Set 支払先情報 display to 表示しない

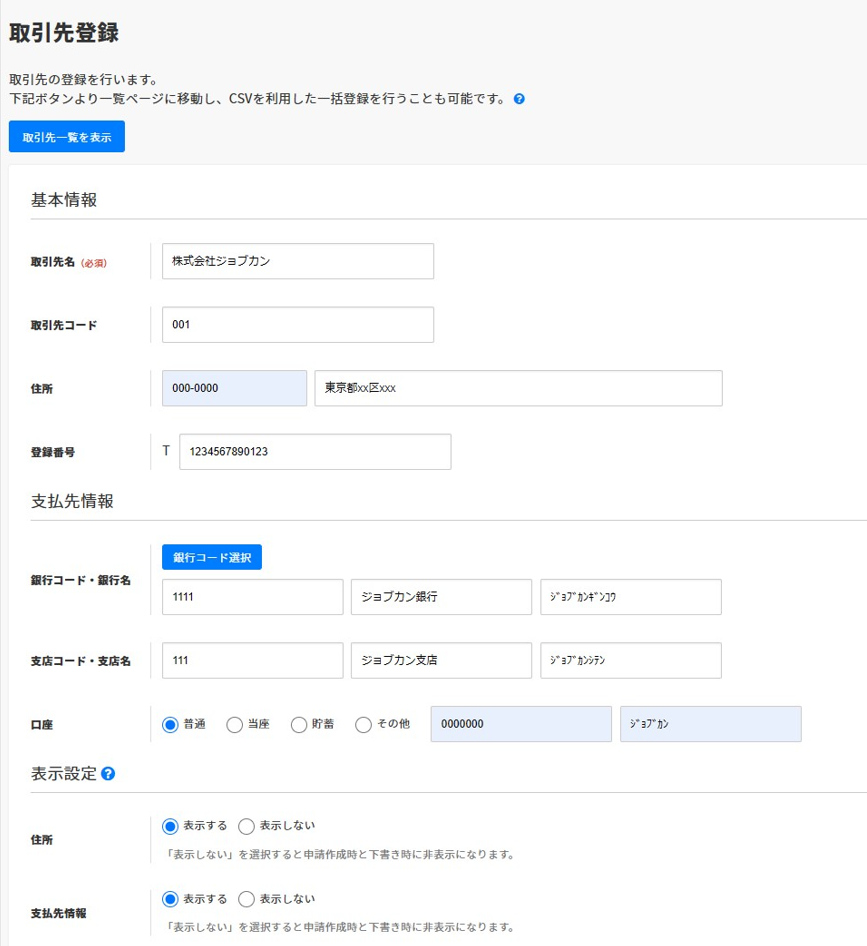tap(247, 899)
